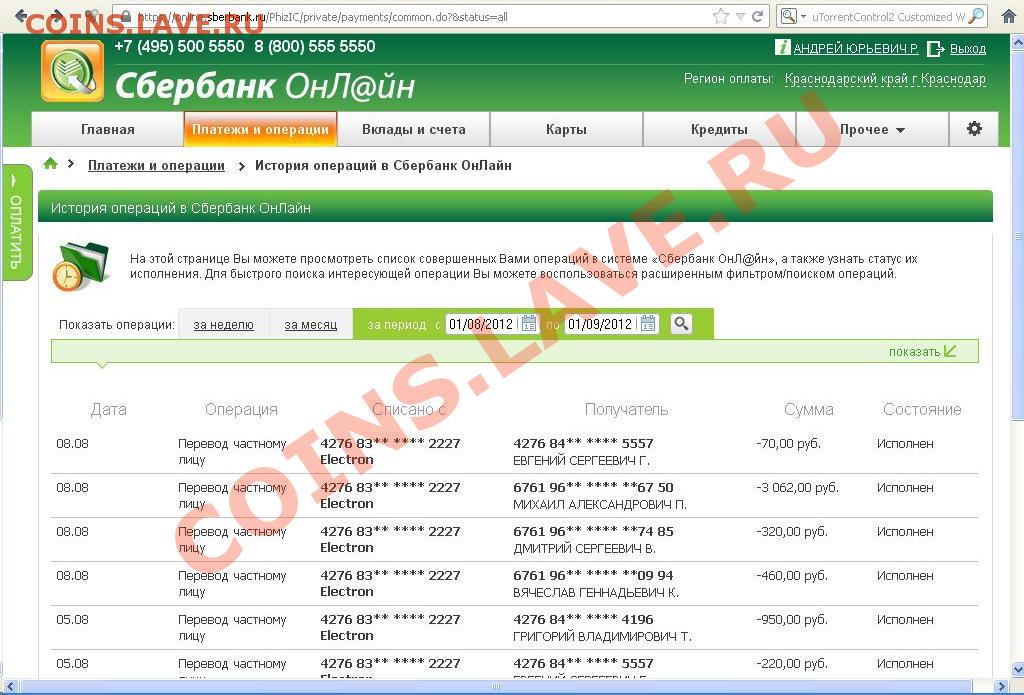Screen dimensions: 1024x695
Task: Log out using the Выход link
Action: pyautogui.click(x=968, y=48)
